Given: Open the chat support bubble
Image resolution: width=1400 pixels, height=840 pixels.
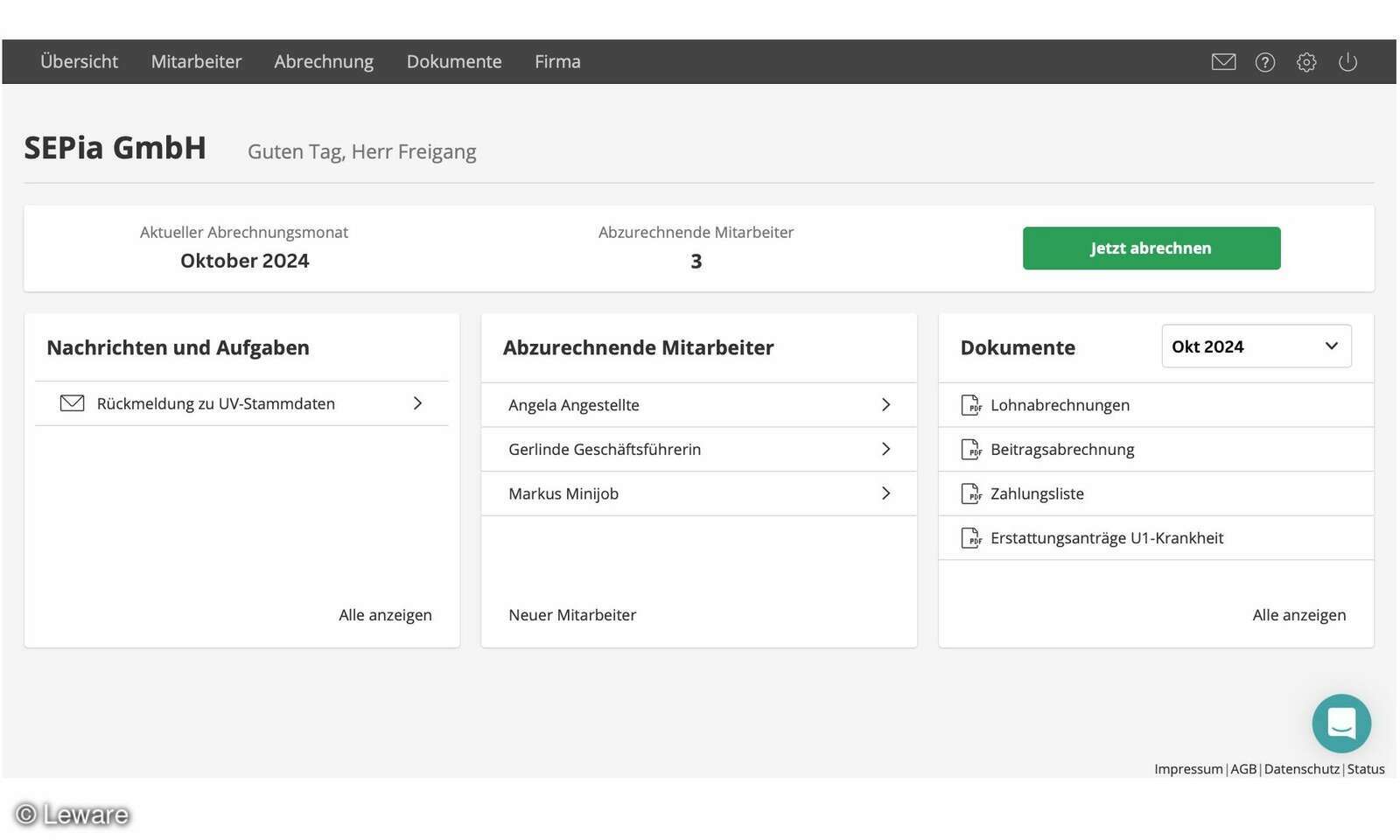Looking at the screenshot, I should tap(1340, 724).
